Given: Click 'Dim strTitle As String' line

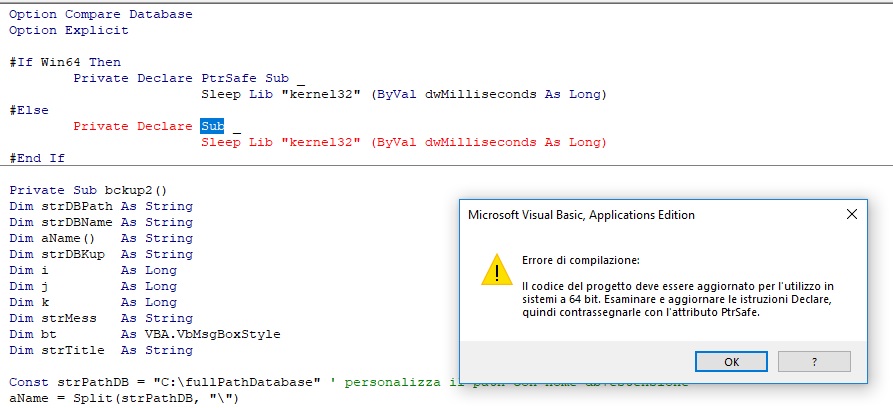Looking at the screenshot, I should [101, 350].
